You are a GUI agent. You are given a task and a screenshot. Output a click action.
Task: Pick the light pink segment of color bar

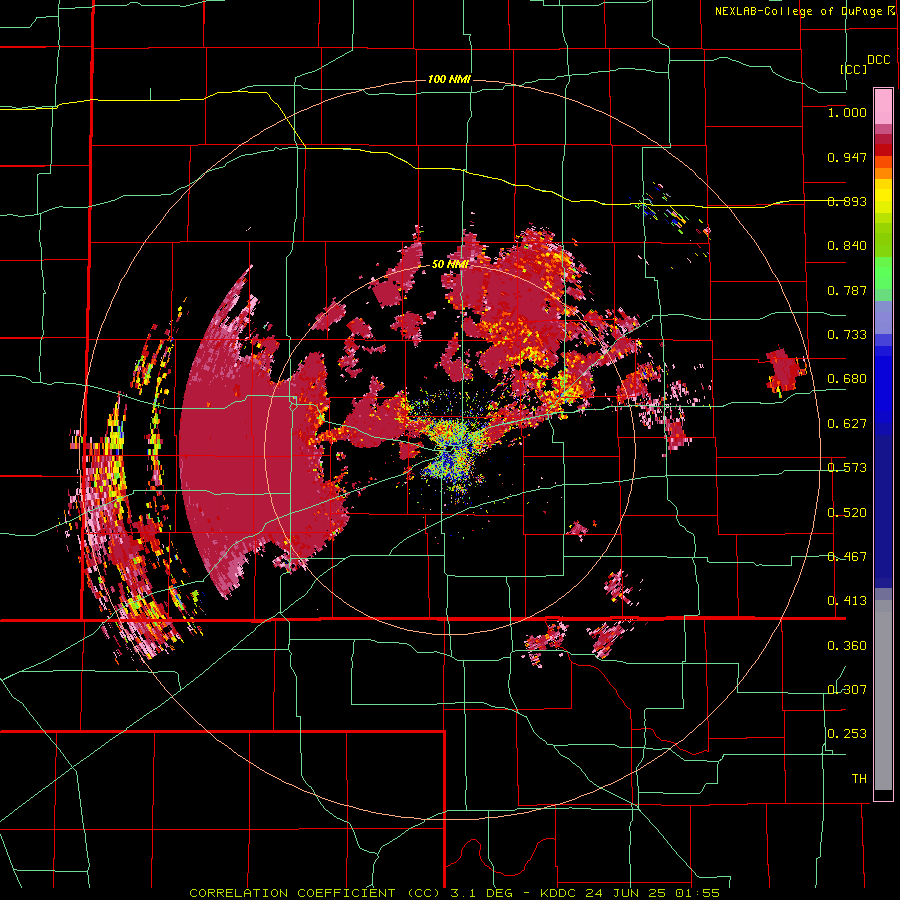[883, 106]
